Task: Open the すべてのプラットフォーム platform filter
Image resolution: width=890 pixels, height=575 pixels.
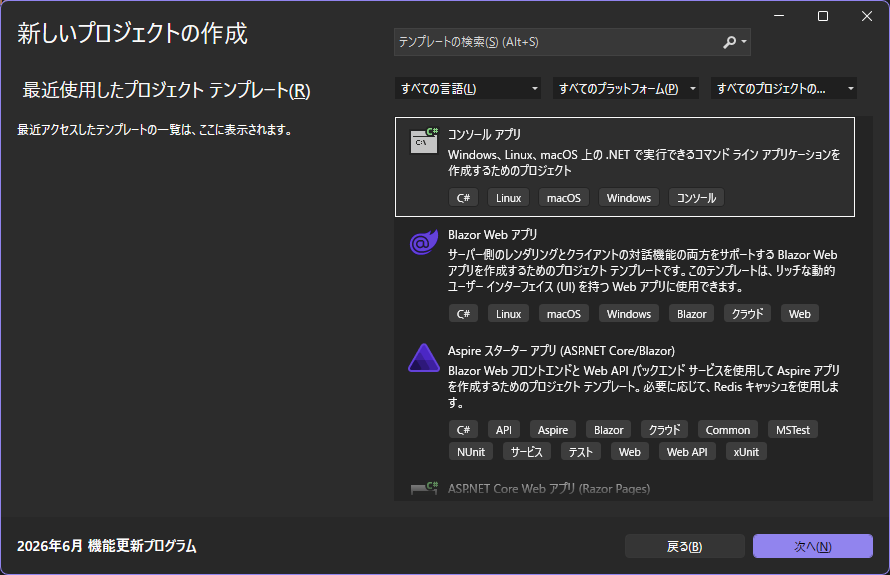Action: point(625,89)
